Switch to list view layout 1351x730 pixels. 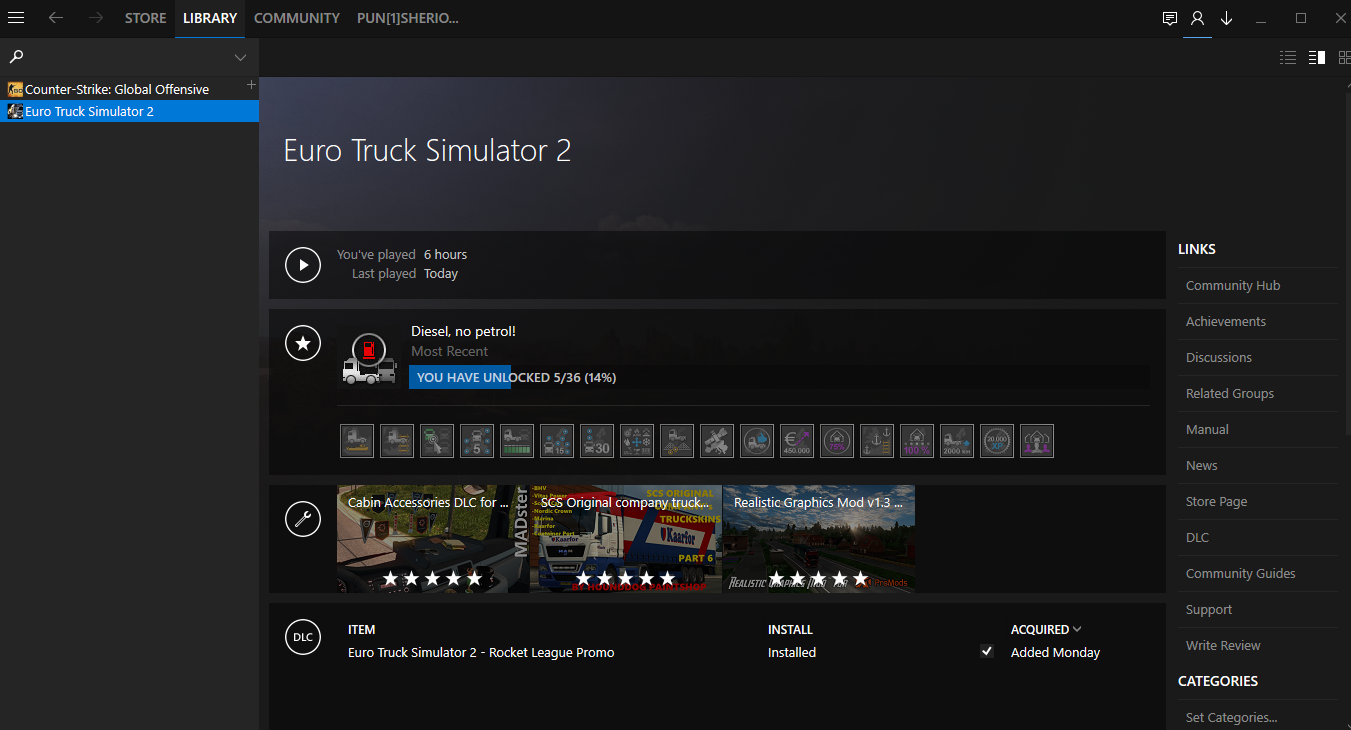1288,58
